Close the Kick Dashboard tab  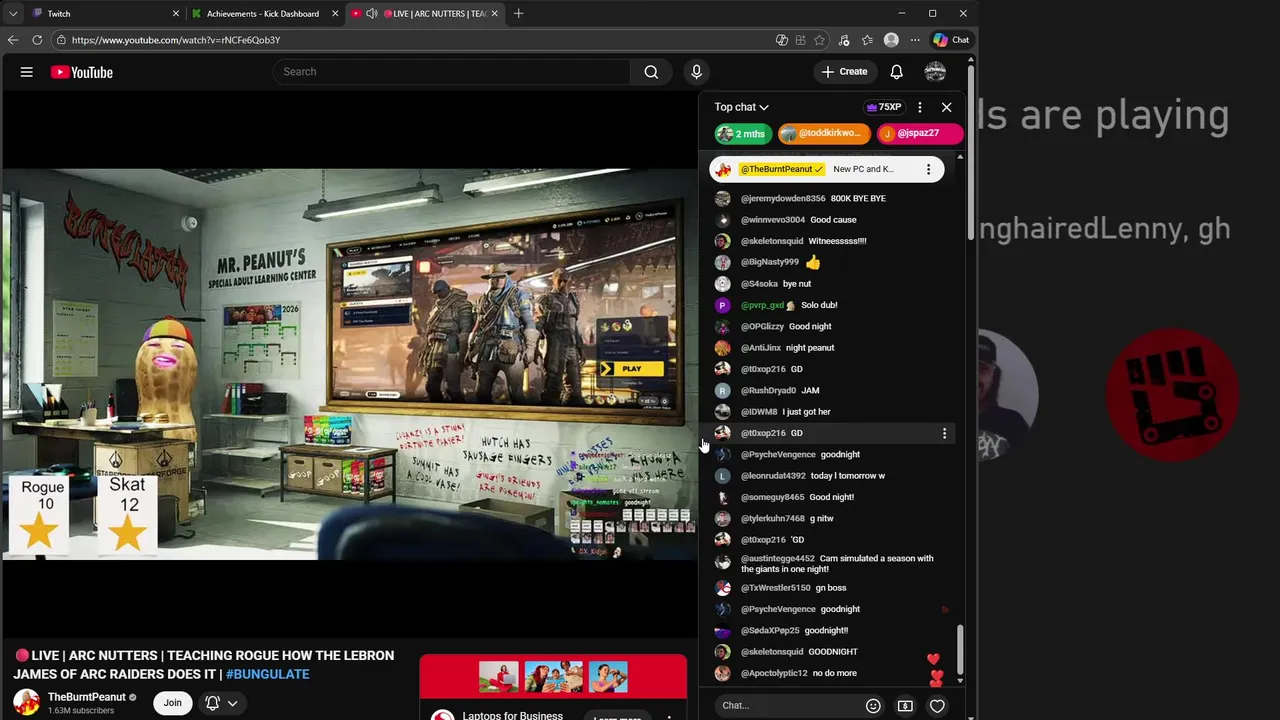pyautogui.click(x=335, y=14)
